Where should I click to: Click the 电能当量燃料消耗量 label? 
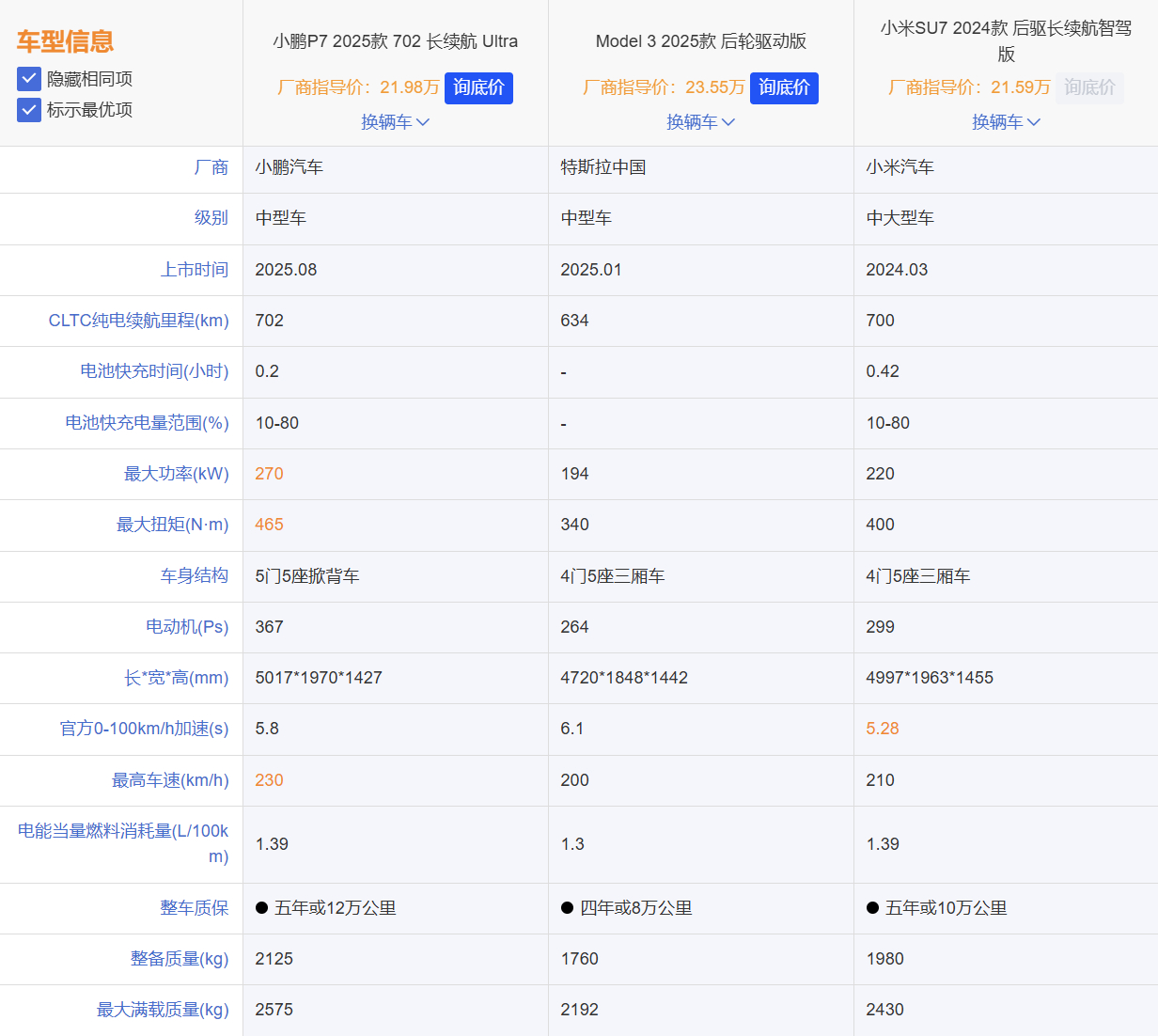click(x=123, y=843)
